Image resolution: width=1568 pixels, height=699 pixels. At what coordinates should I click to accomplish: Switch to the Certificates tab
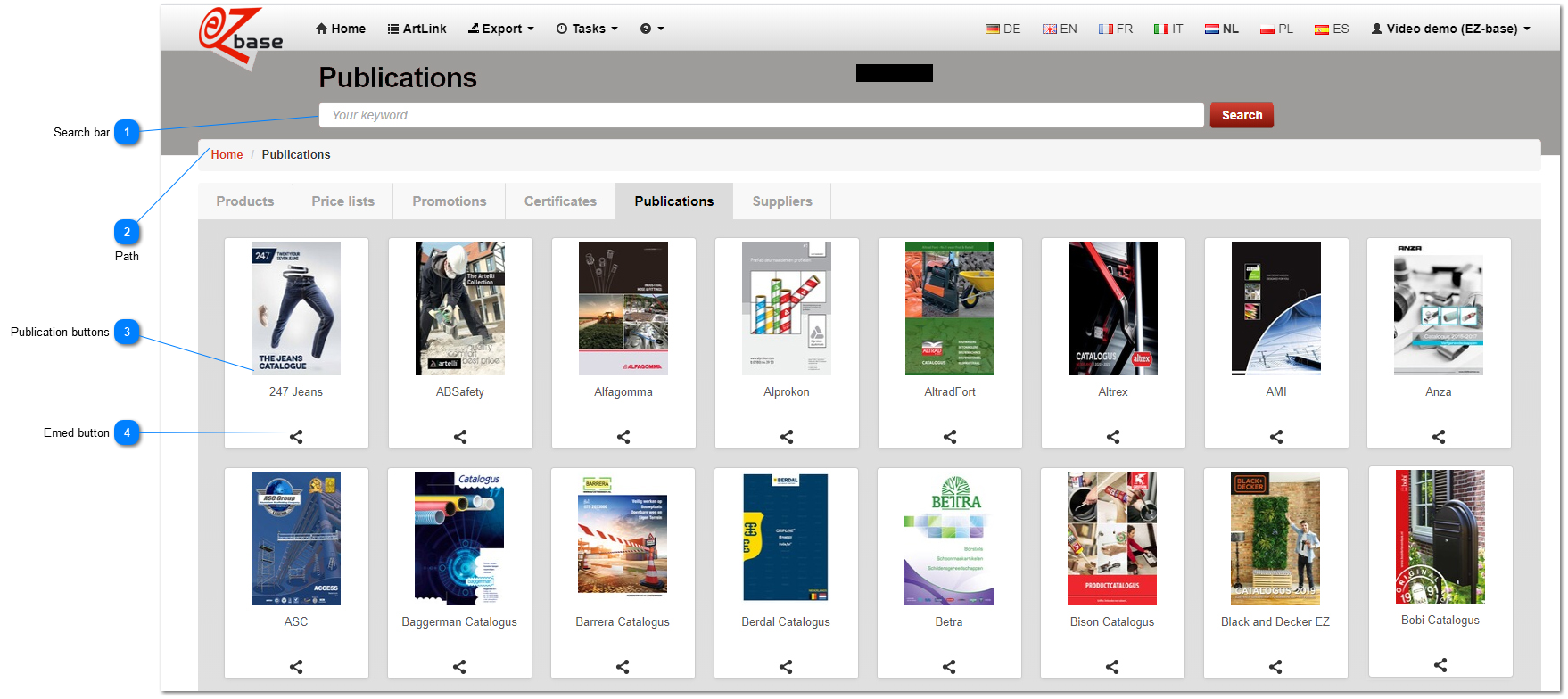560,201
